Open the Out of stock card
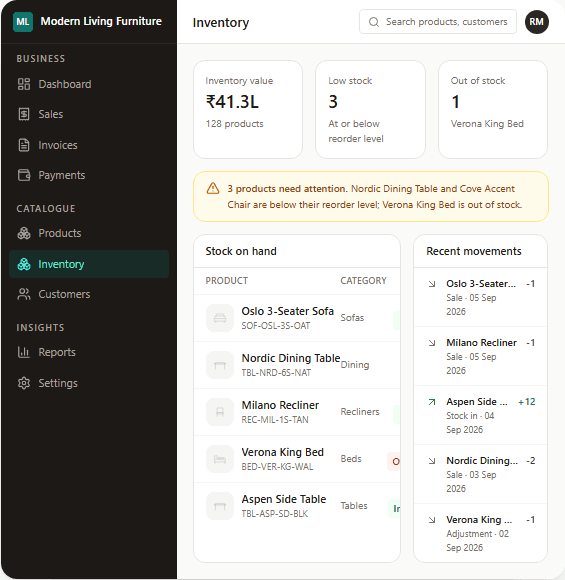The width and height of the screenshot is (565, 580). click(493, 109)
